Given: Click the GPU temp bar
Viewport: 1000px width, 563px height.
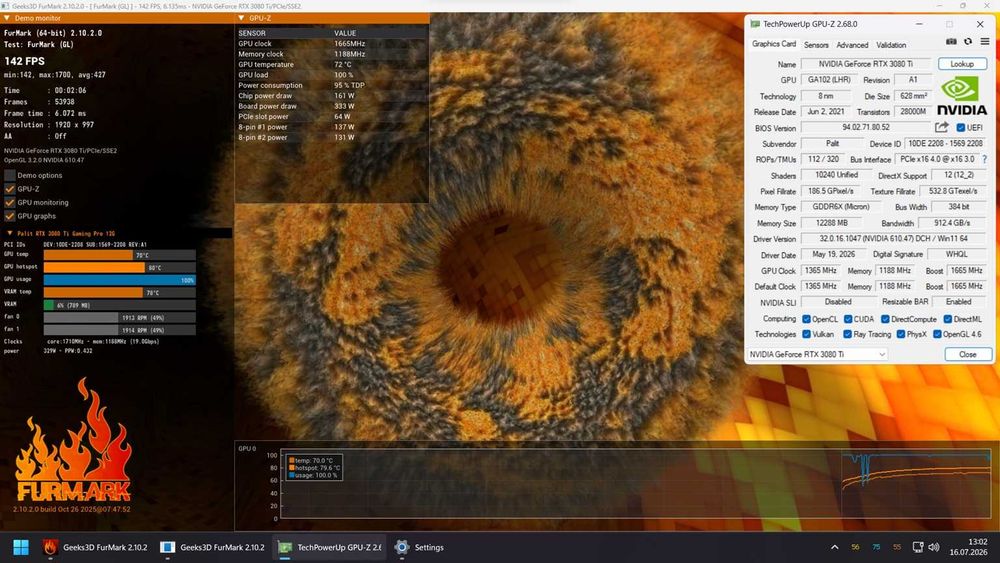Looking at the screenshot, I should pyautogui.click(x=119, y=255).
